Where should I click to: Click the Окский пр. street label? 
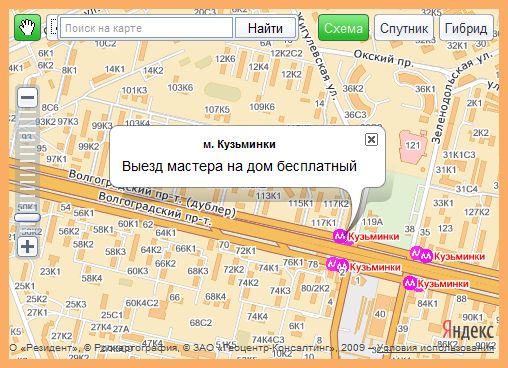coord(383,58)
